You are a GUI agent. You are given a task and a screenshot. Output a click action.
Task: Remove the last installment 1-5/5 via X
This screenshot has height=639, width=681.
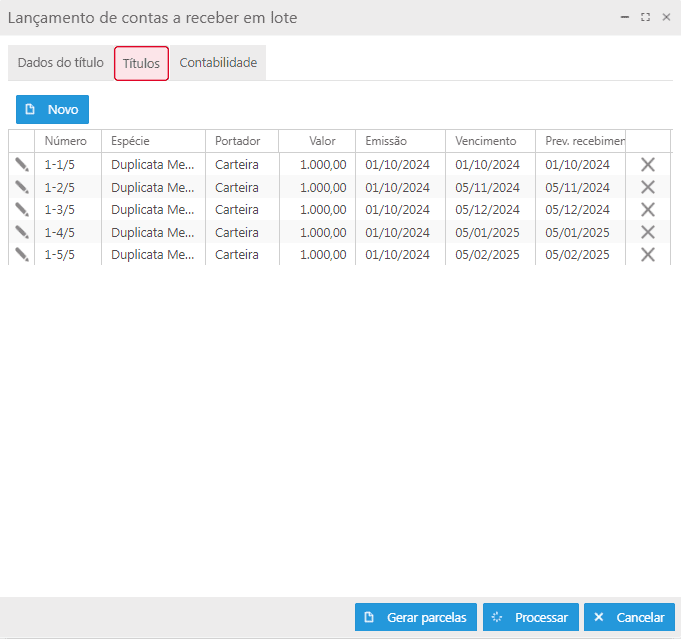(648, 254)
